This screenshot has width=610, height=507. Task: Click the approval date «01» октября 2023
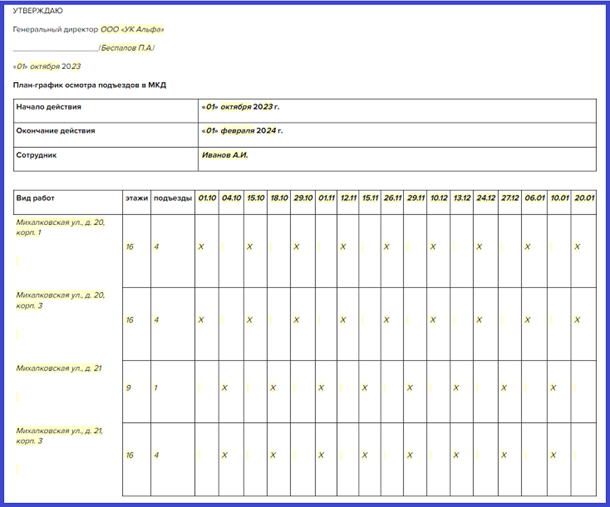[x=47, y=67]
